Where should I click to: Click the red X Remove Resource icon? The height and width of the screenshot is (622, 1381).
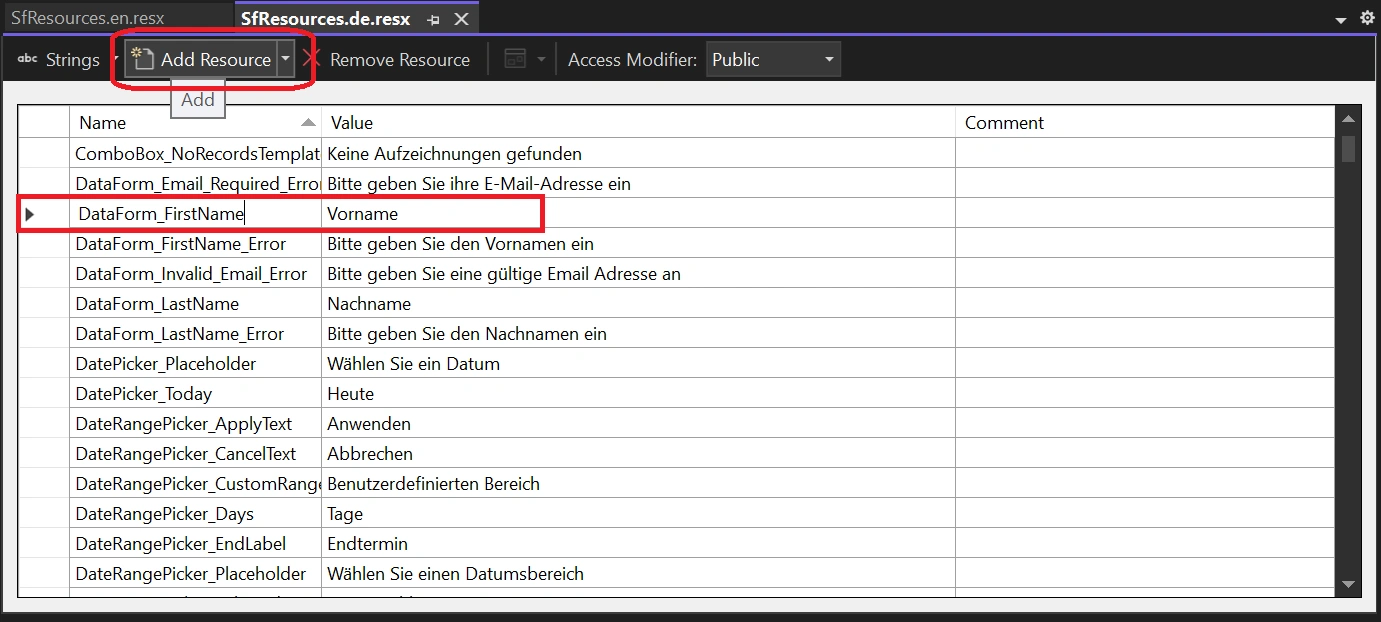(x=311, y=60)
